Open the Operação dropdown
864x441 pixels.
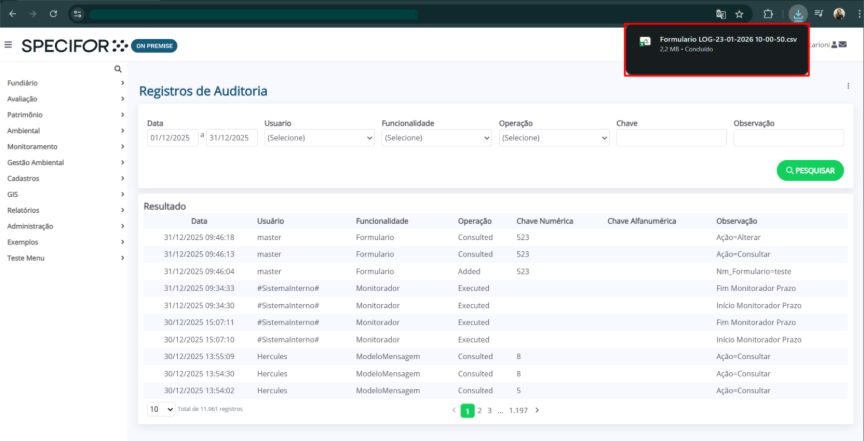coord(554,138)
